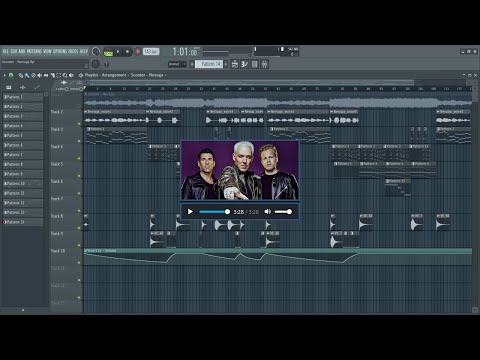Select Pattern 10 in the picker

point(23,184)
